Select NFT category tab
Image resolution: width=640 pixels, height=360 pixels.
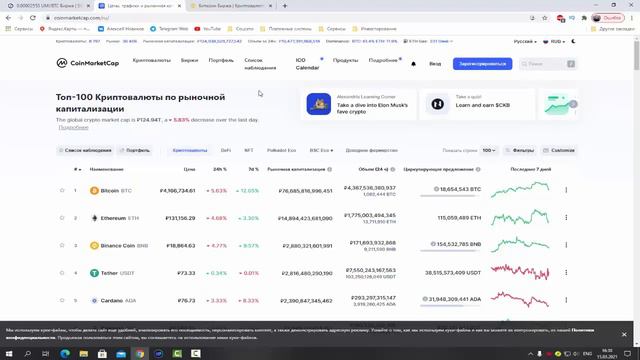click(249, 150)
